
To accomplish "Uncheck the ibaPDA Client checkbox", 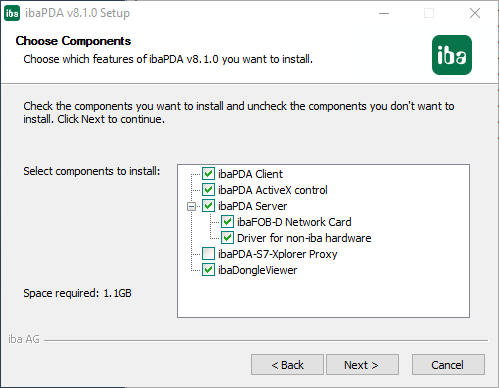I will pos(208,174).
